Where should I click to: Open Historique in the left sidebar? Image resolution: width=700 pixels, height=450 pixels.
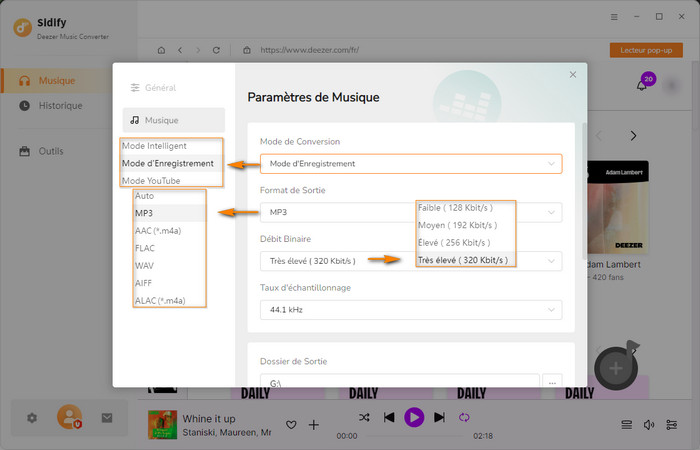[60, 106]
